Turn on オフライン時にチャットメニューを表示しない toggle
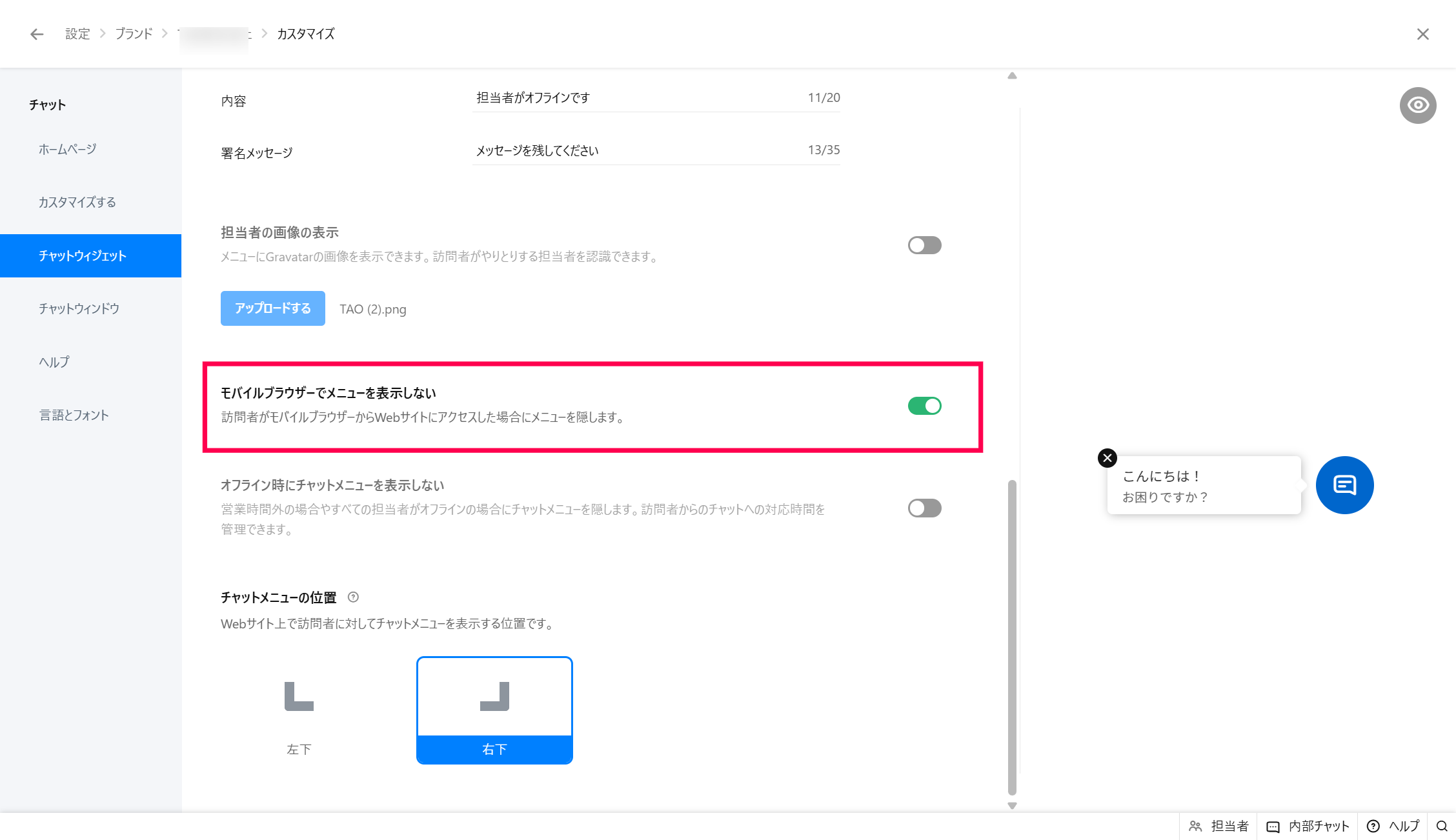This screenshot has height=840, width=1456. [924, 508]
